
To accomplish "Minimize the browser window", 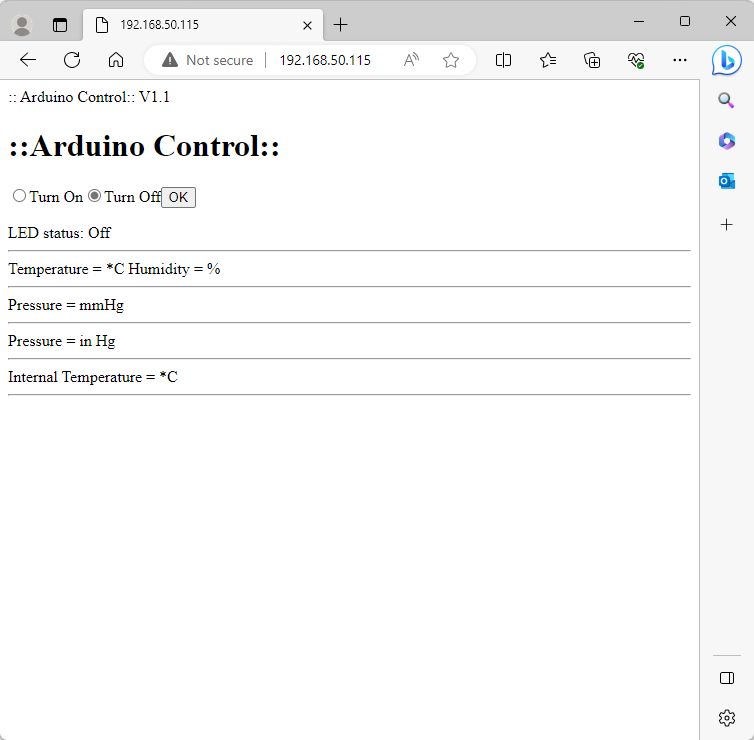I will click(x=639, y=22).
